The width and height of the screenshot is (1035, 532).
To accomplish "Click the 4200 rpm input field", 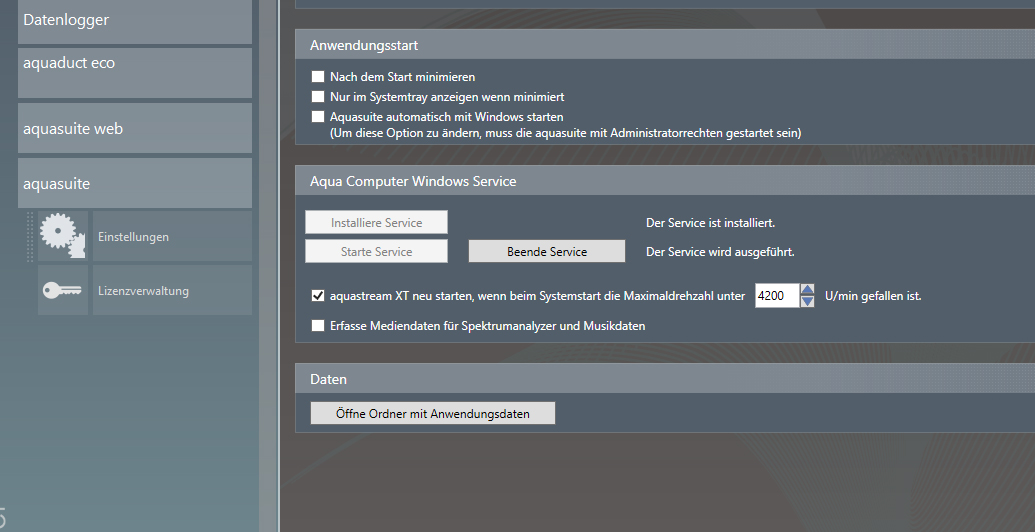I will 776,296.
